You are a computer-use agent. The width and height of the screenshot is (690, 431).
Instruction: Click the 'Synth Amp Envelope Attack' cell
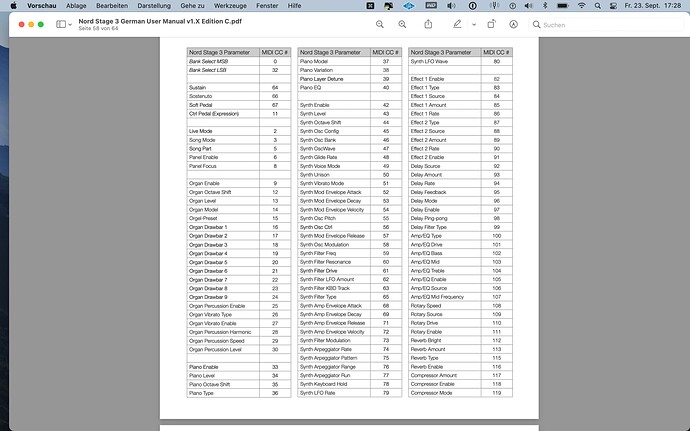(334, 306)
